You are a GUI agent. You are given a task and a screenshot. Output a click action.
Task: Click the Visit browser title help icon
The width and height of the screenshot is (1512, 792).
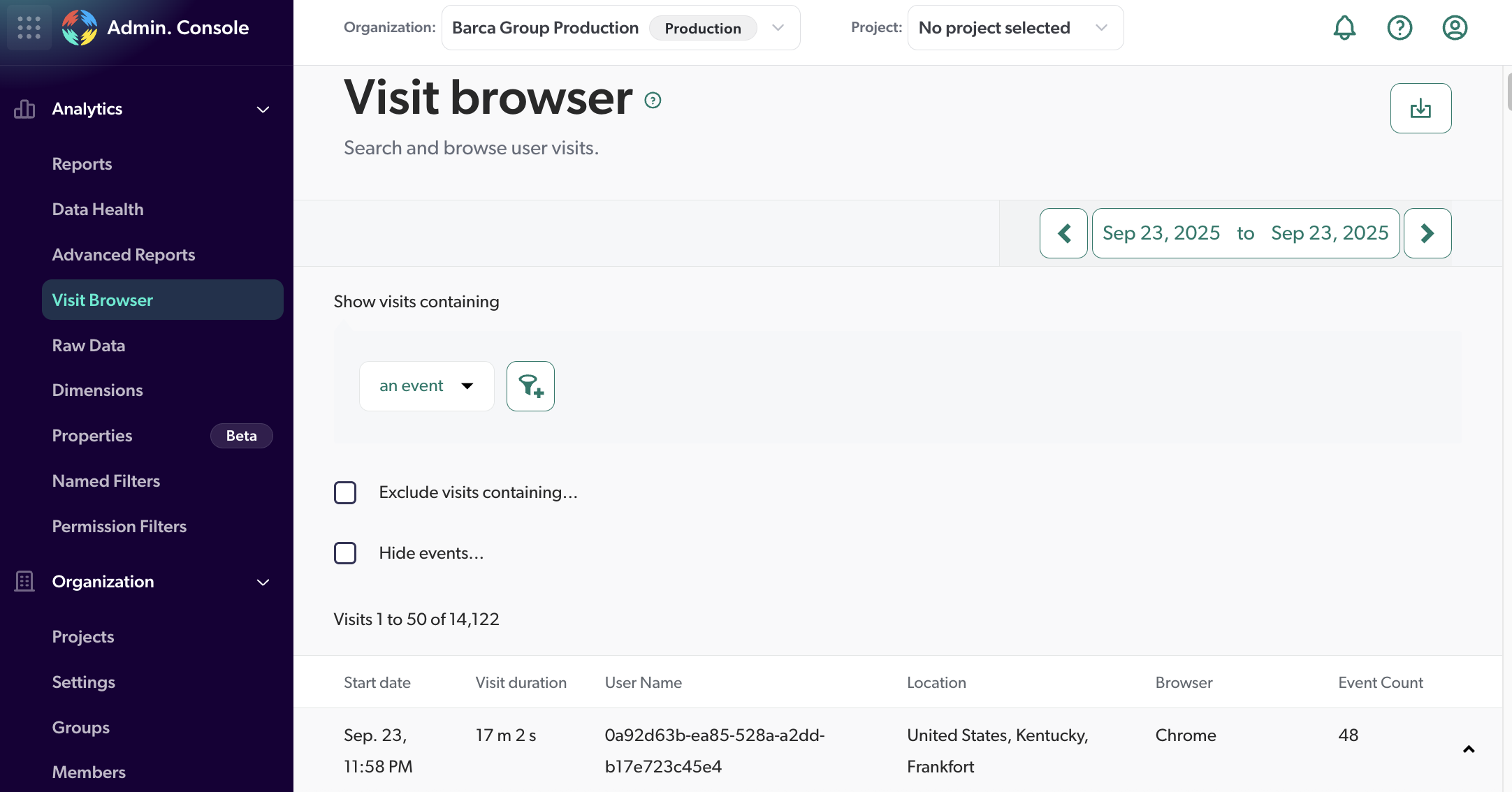653,101
